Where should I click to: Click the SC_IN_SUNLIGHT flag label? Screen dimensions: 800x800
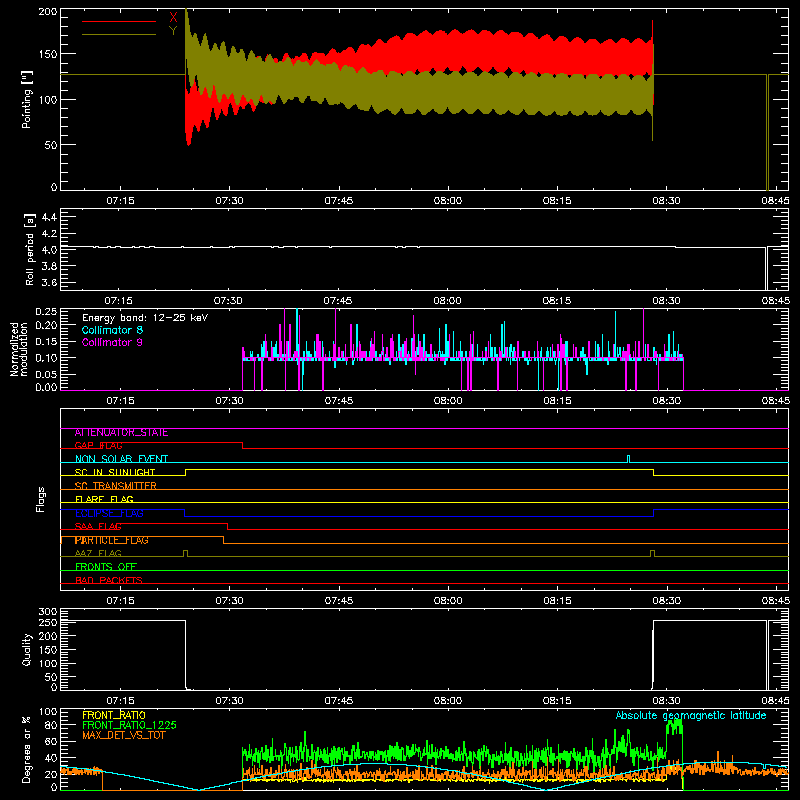click(115, 472)
